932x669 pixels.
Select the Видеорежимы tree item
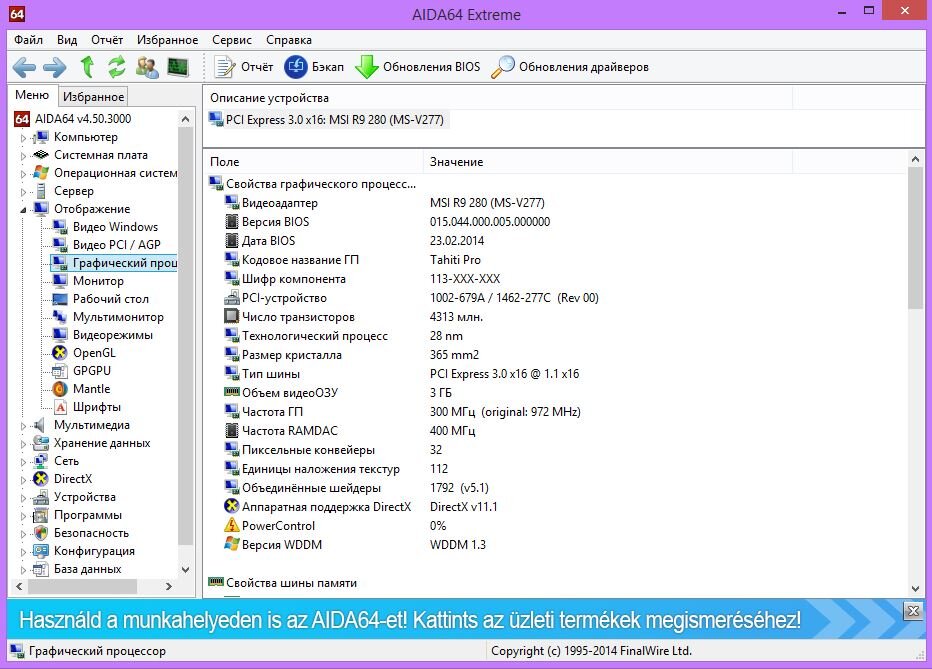(113, 334)
